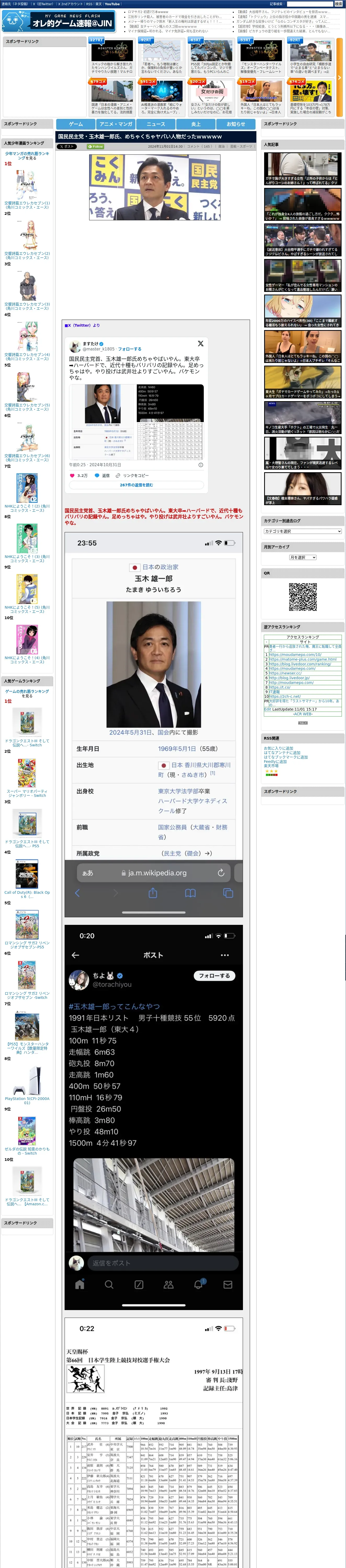The image size is (346, 1568).
Task: Select the ニュース navigation tab
Action: [x=156, y=124]
